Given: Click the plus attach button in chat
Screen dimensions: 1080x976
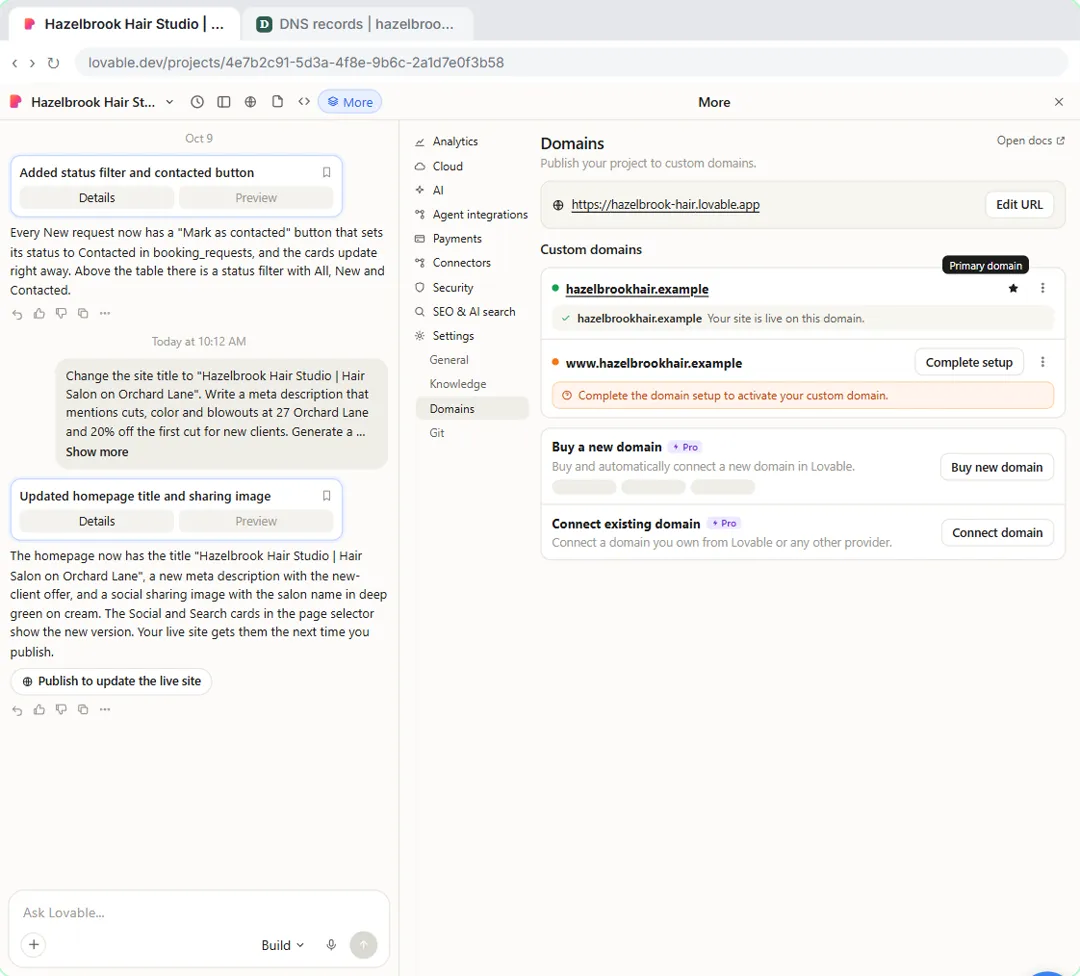Looking at the screenshot, I should pos(34,945).
